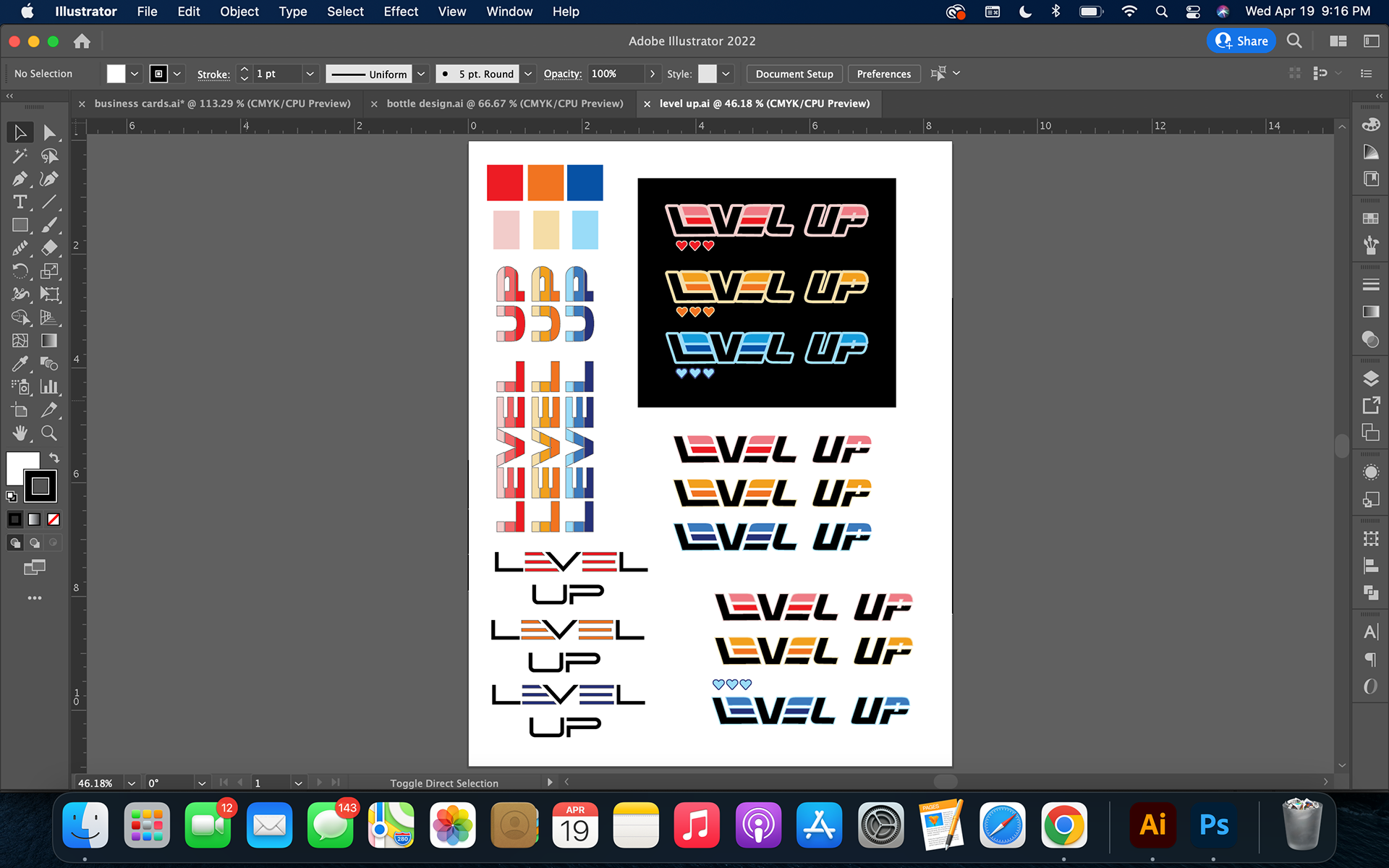Screen dimensions: 1389x868
Task: Open the variable width profile dropdown
Action: [x=421, y=73]
